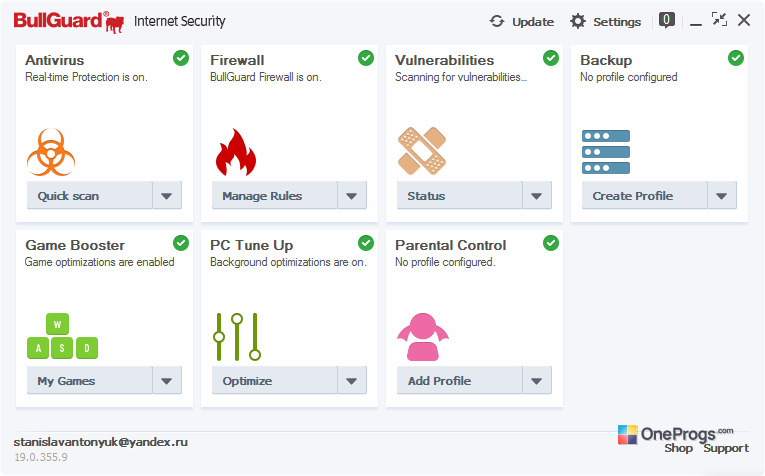
Task: Expand the Create Profile dropdown arrow
Action: click(x=722, y=196)
